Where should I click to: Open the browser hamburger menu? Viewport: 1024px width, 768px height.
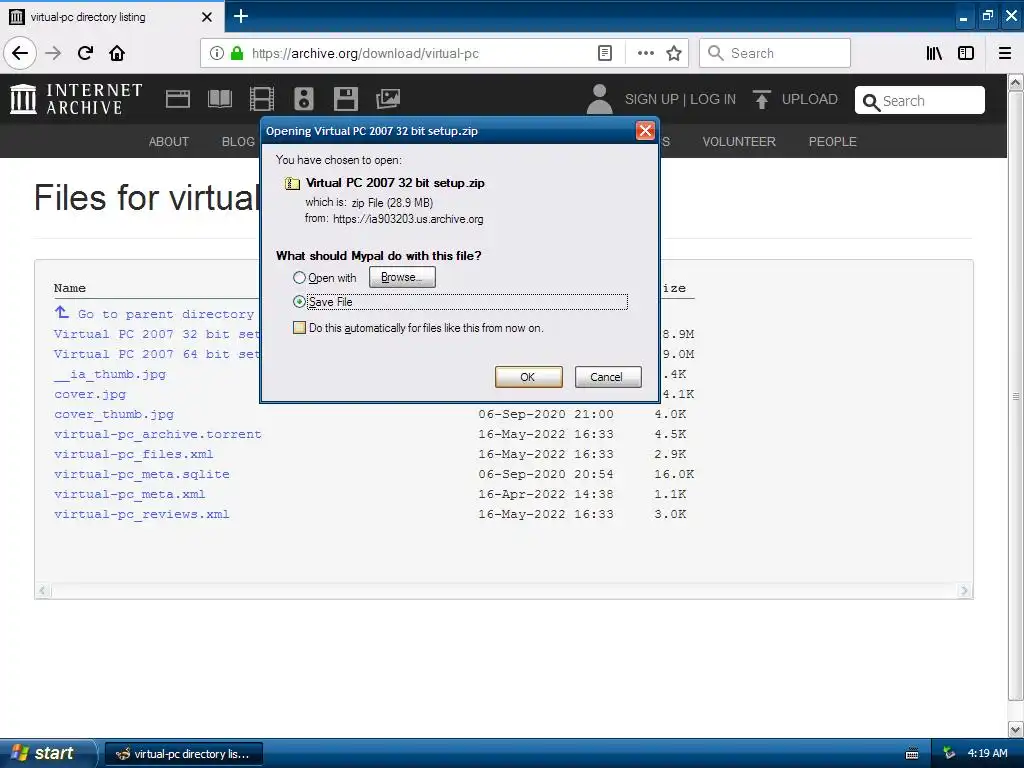coord(1004,53)
